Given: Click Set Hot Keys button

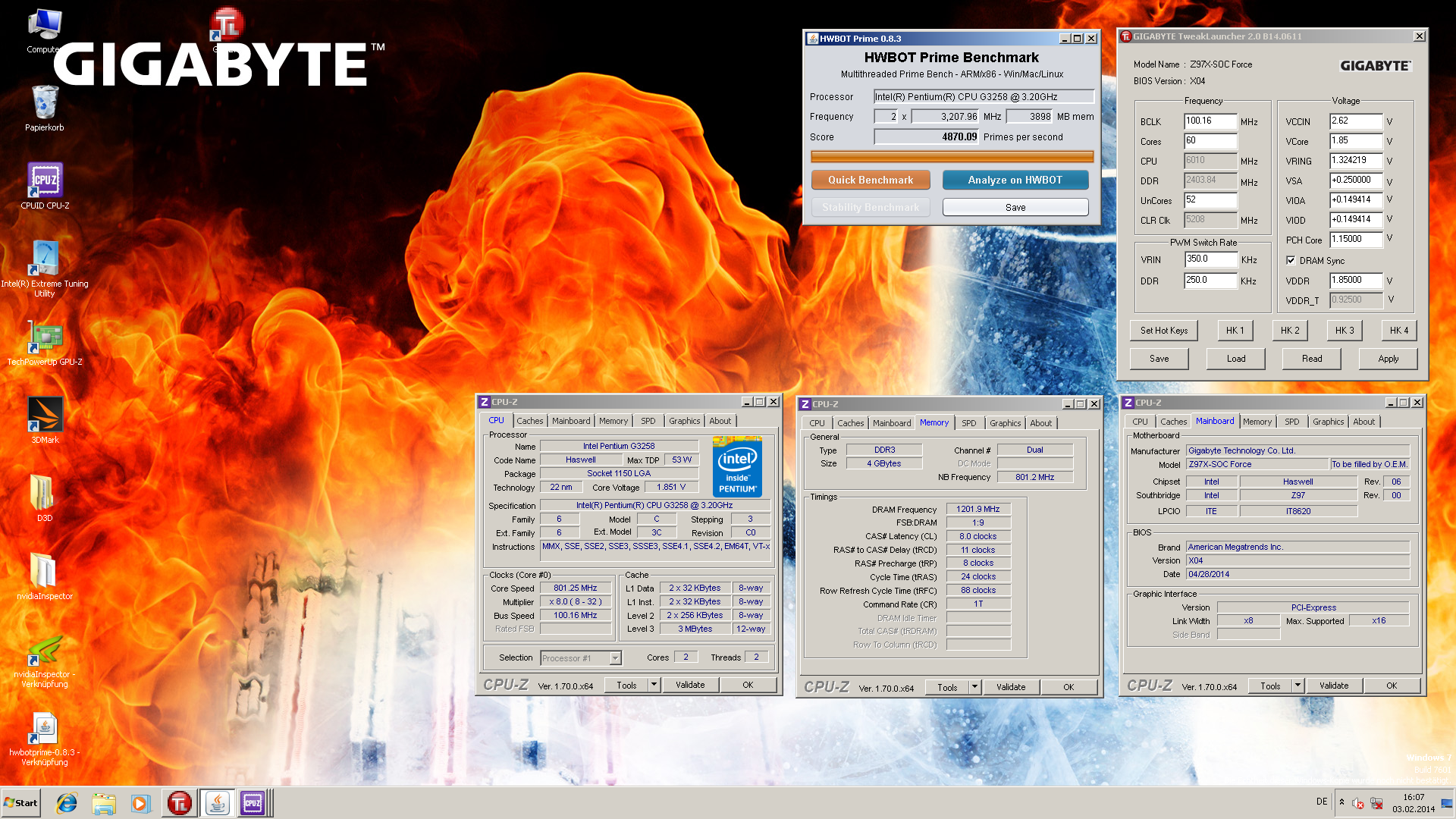Looking at the screenshot, I should [1163, 331].
